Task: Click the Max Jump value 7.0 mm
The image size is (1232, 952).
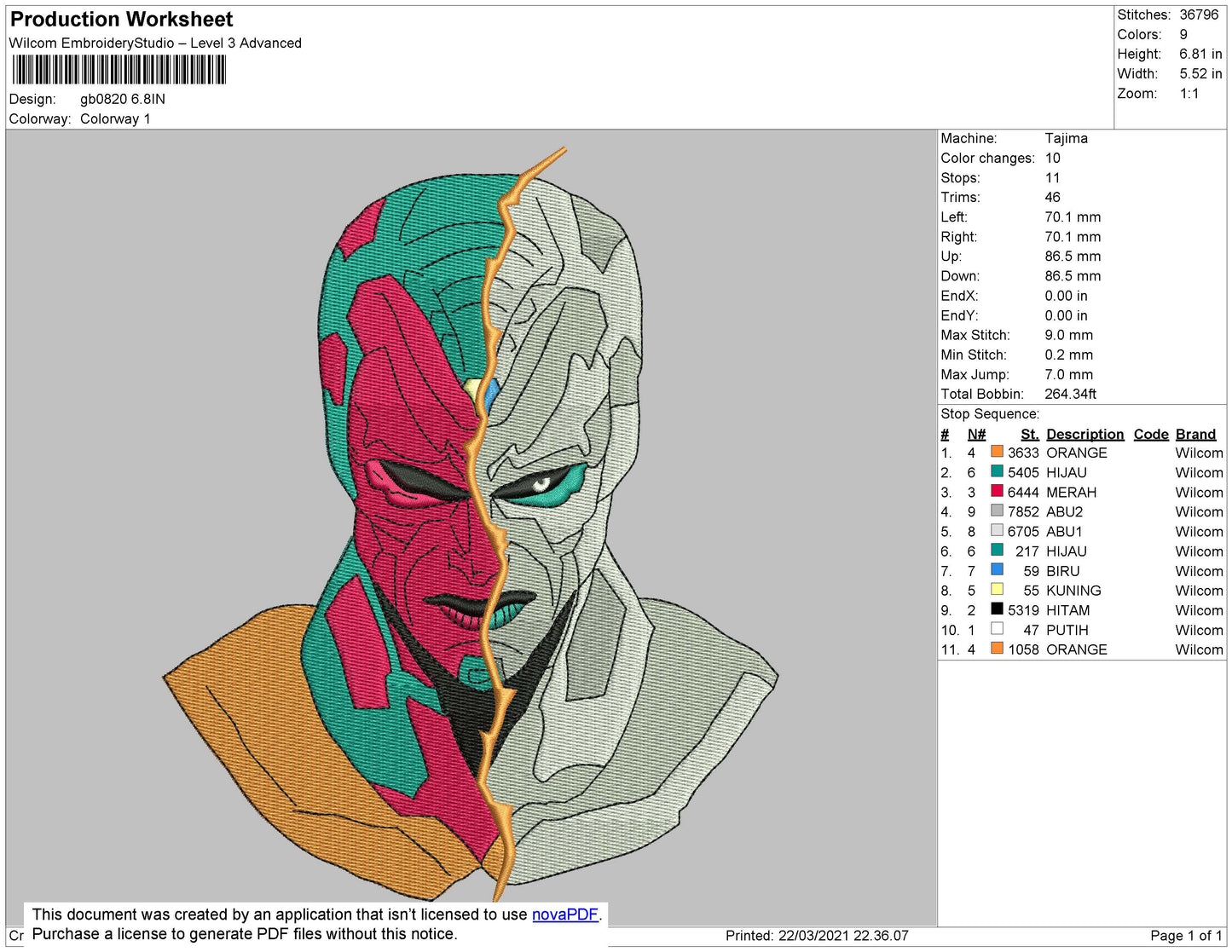Action: 1069,374
